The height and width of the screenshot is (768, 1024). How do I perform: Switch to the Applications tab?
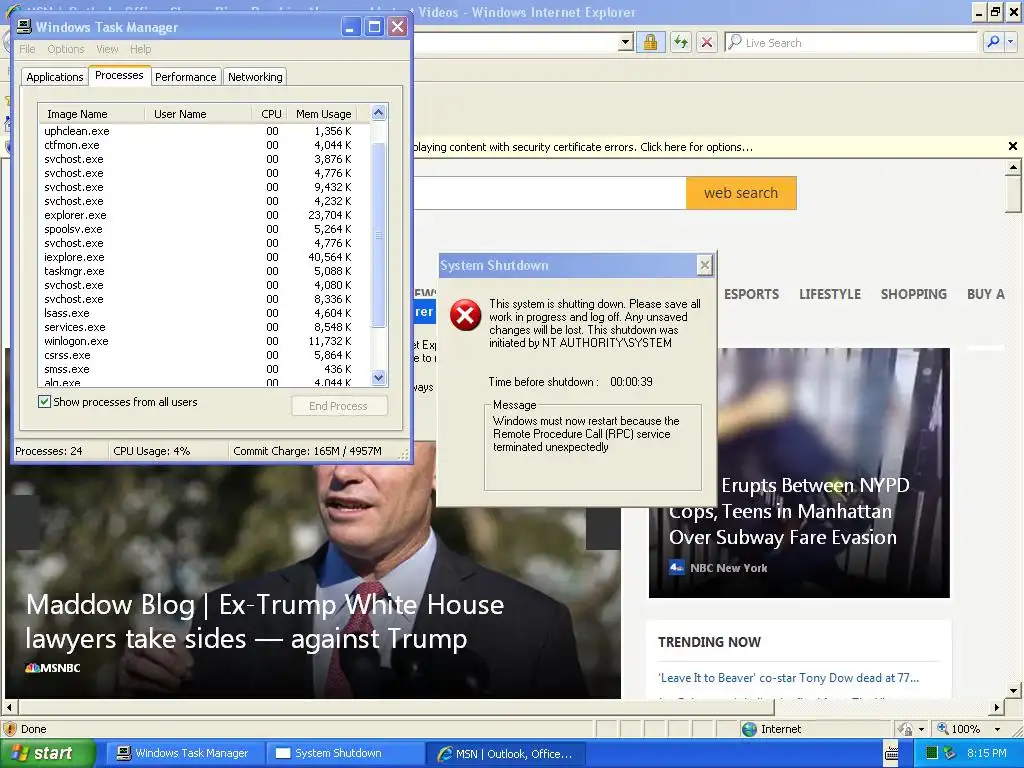tap(55, 77)
